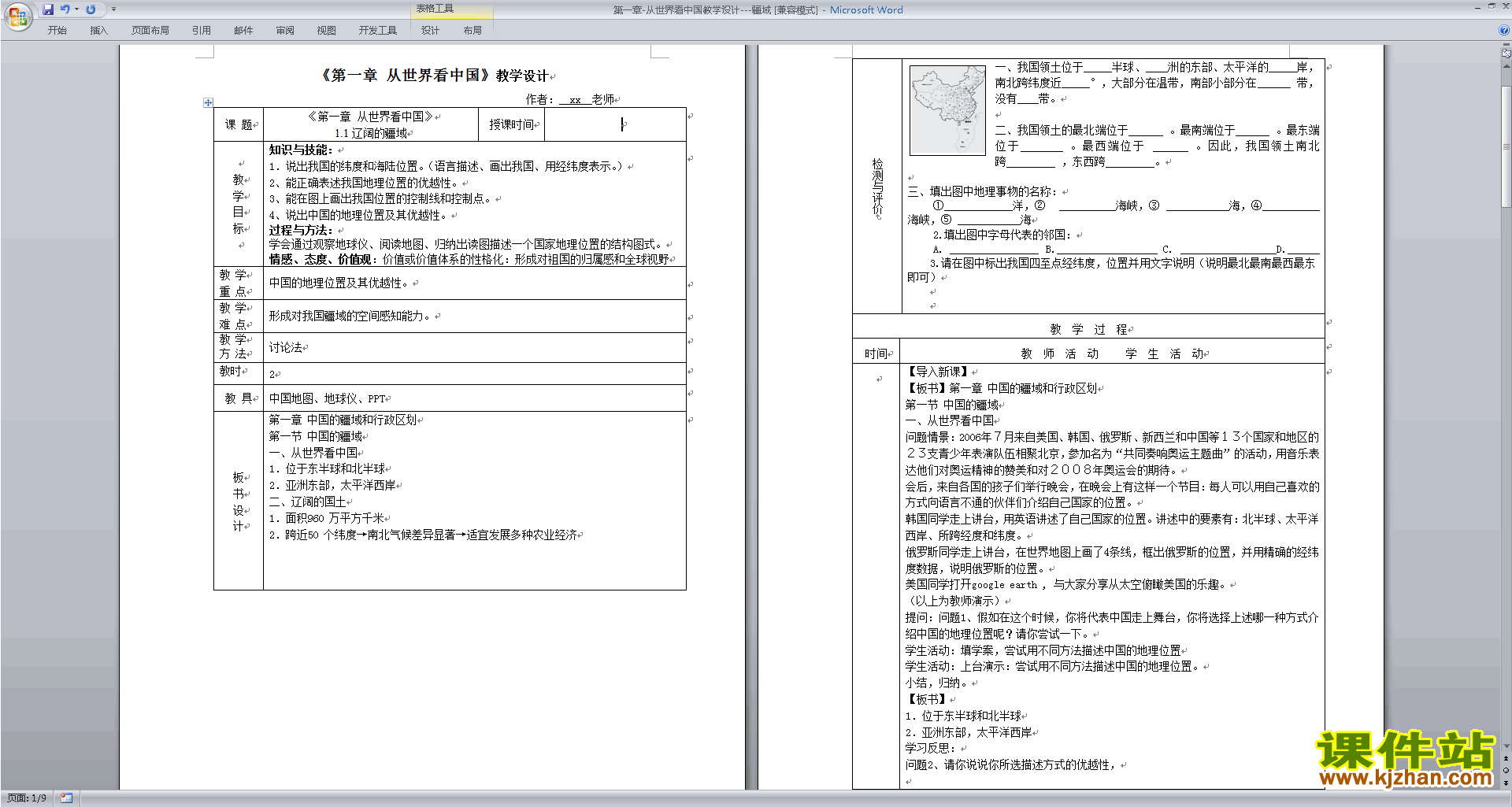The image size is (1512, 807).
Task: Open the 邮件 tab
Action: (x=243, y=31)
